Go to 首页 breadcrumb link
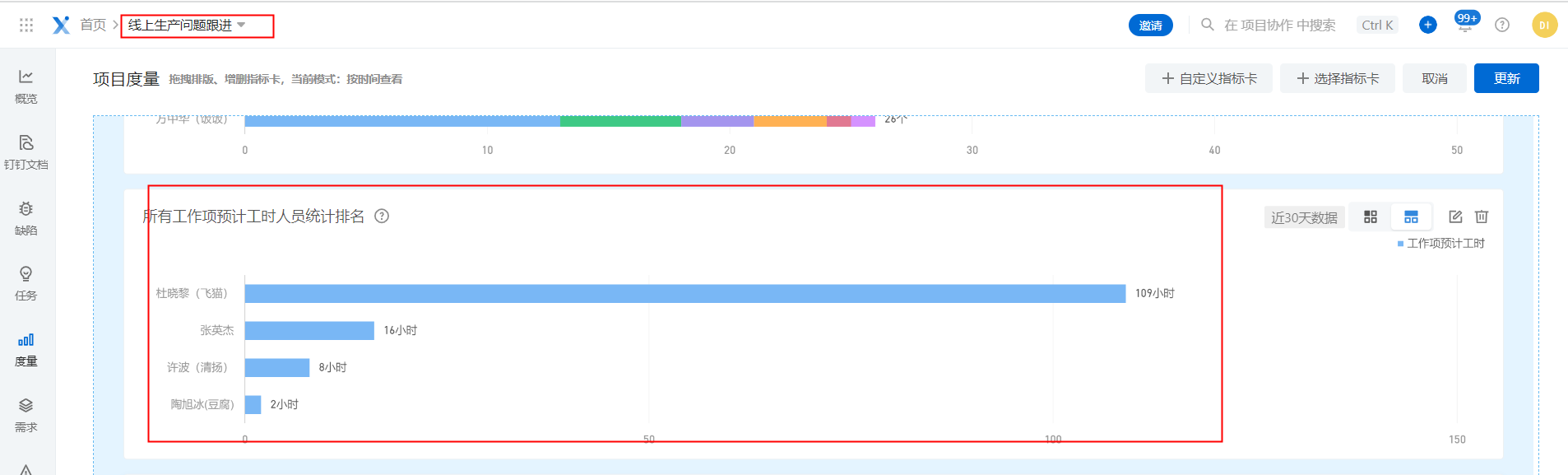 pyautogui.click(x=93, y=26)
